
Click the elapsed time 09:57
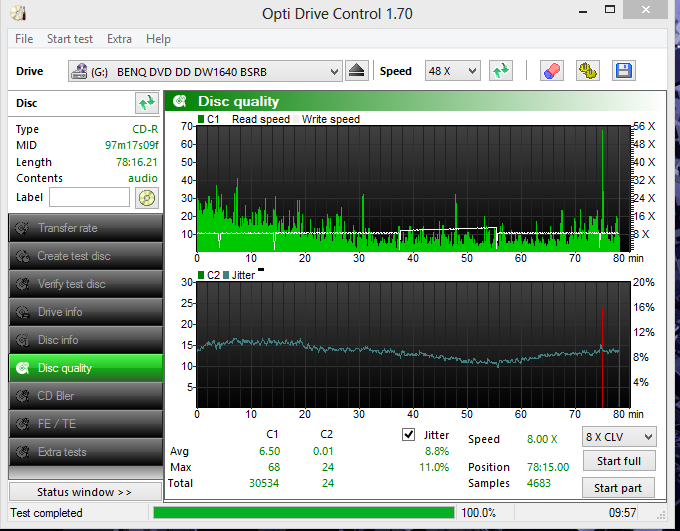[622, 513]
